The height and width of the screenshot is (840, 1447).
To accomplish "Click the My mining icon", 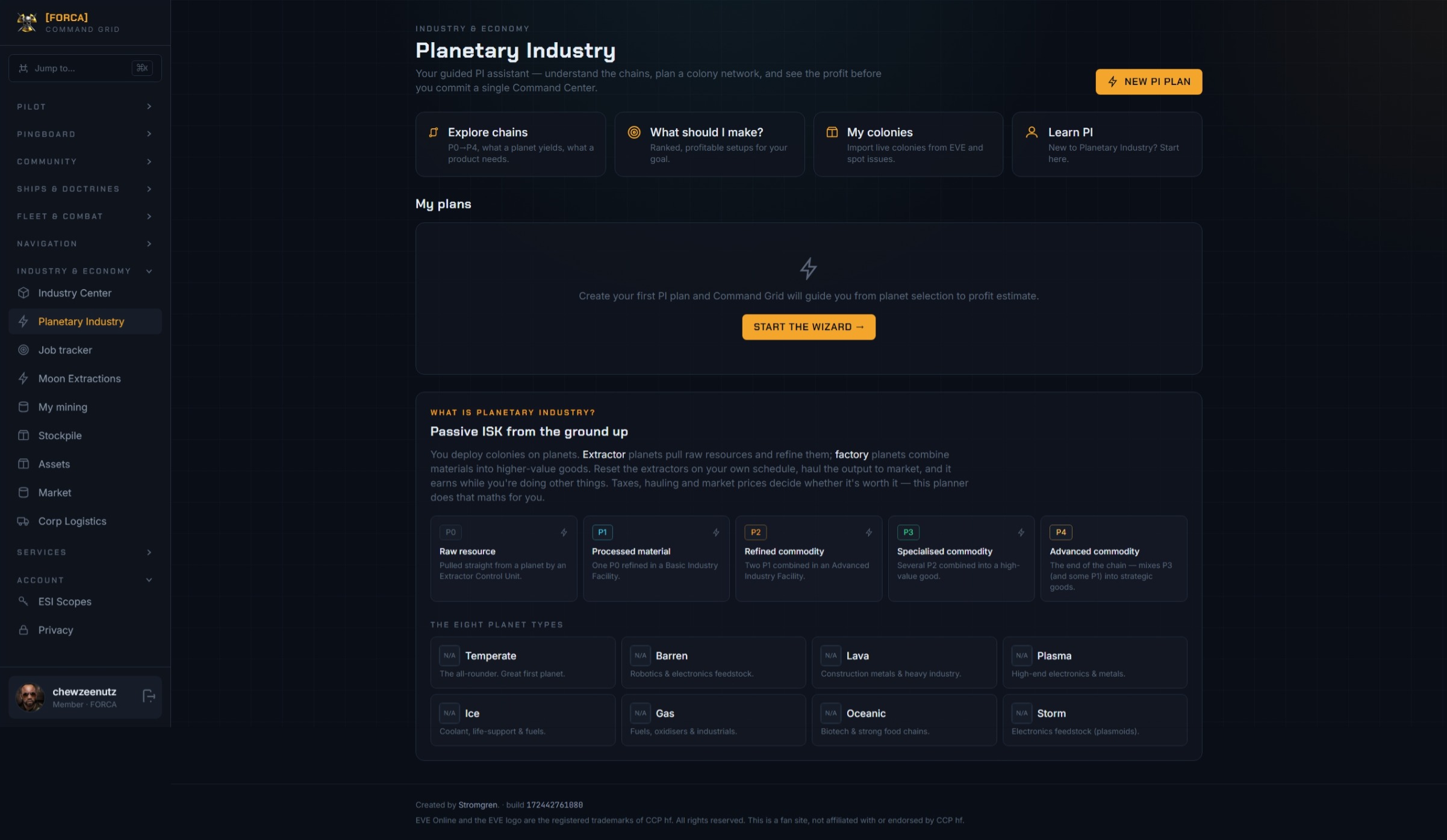I will point(23,407).
